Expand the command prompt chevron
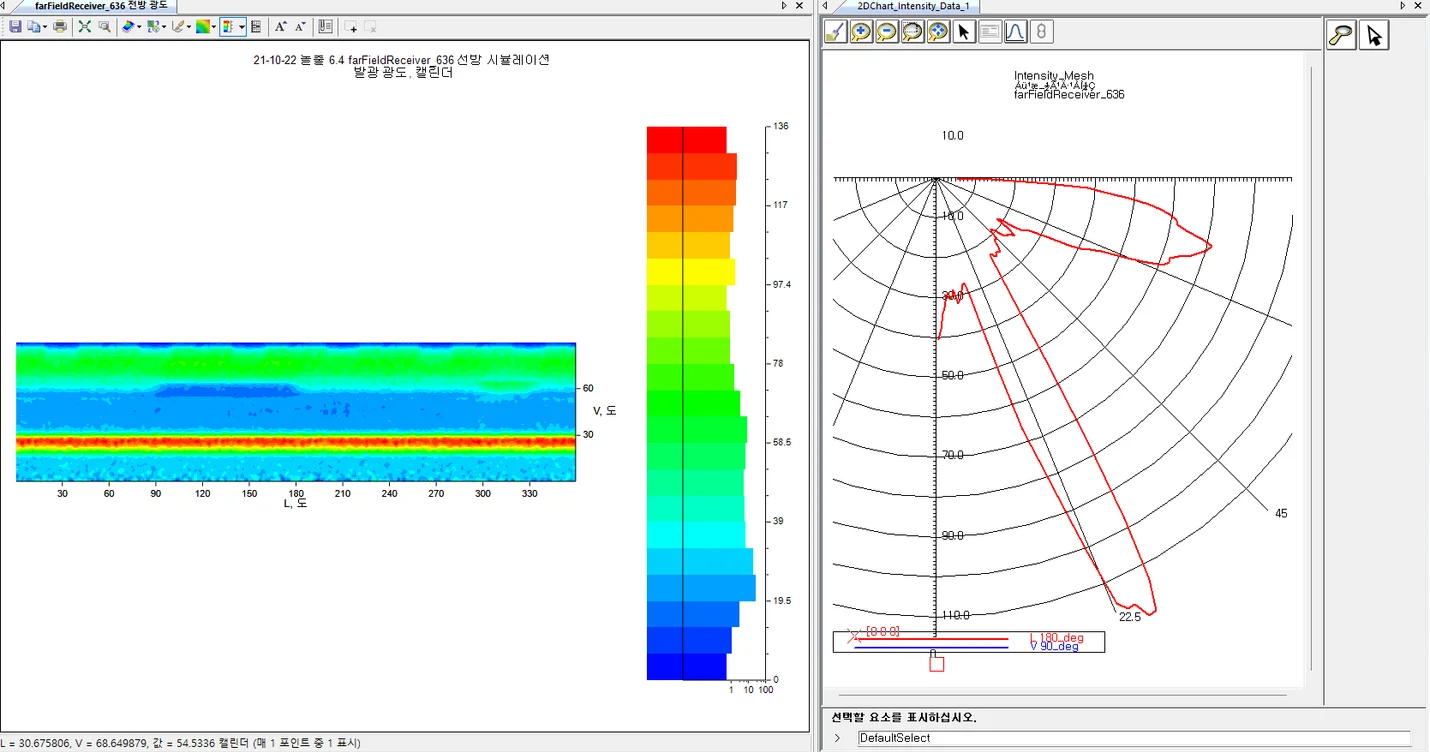The height and width of the screenshot is (752, 1430). coord(837,738)
